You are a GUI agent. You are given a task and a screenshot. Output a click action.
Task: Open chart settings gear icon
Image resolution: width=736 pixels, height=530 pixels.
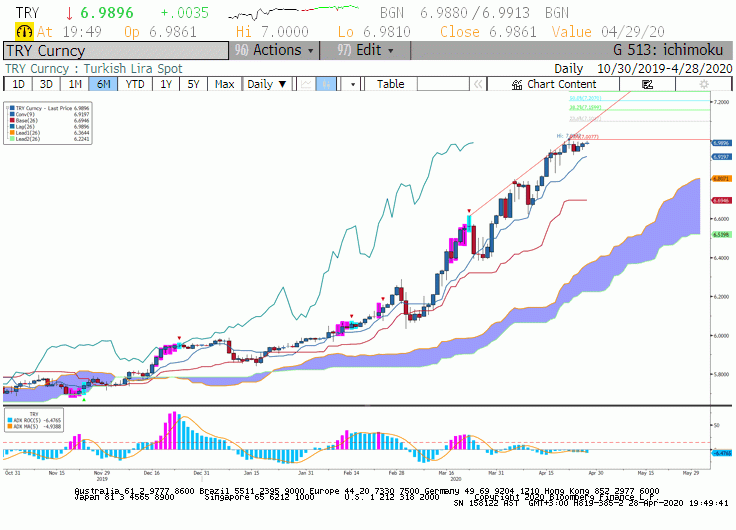704,84
